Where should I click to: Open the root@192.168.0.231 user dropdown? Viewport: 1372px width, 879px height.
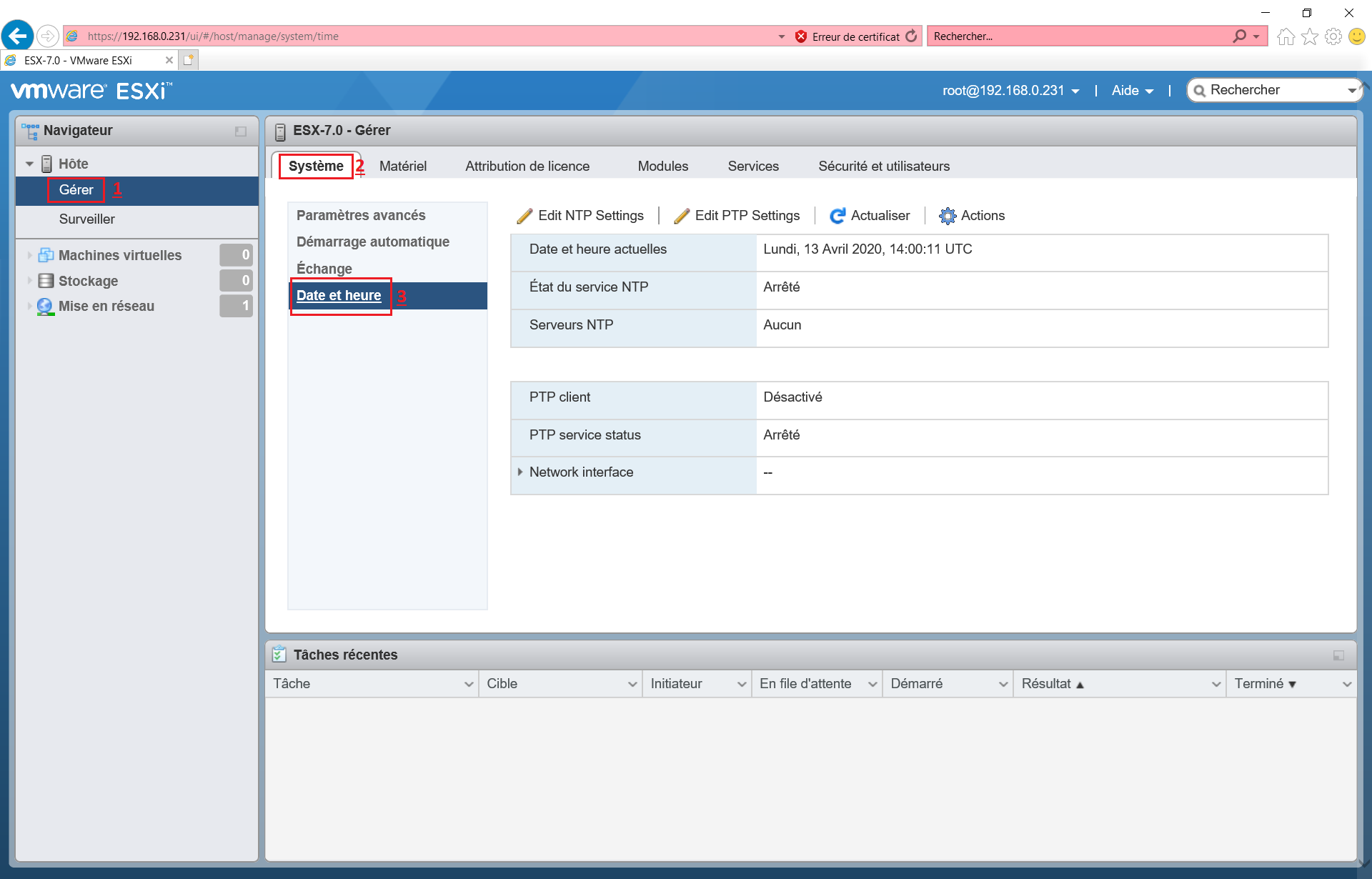[x=1010, y=91]
